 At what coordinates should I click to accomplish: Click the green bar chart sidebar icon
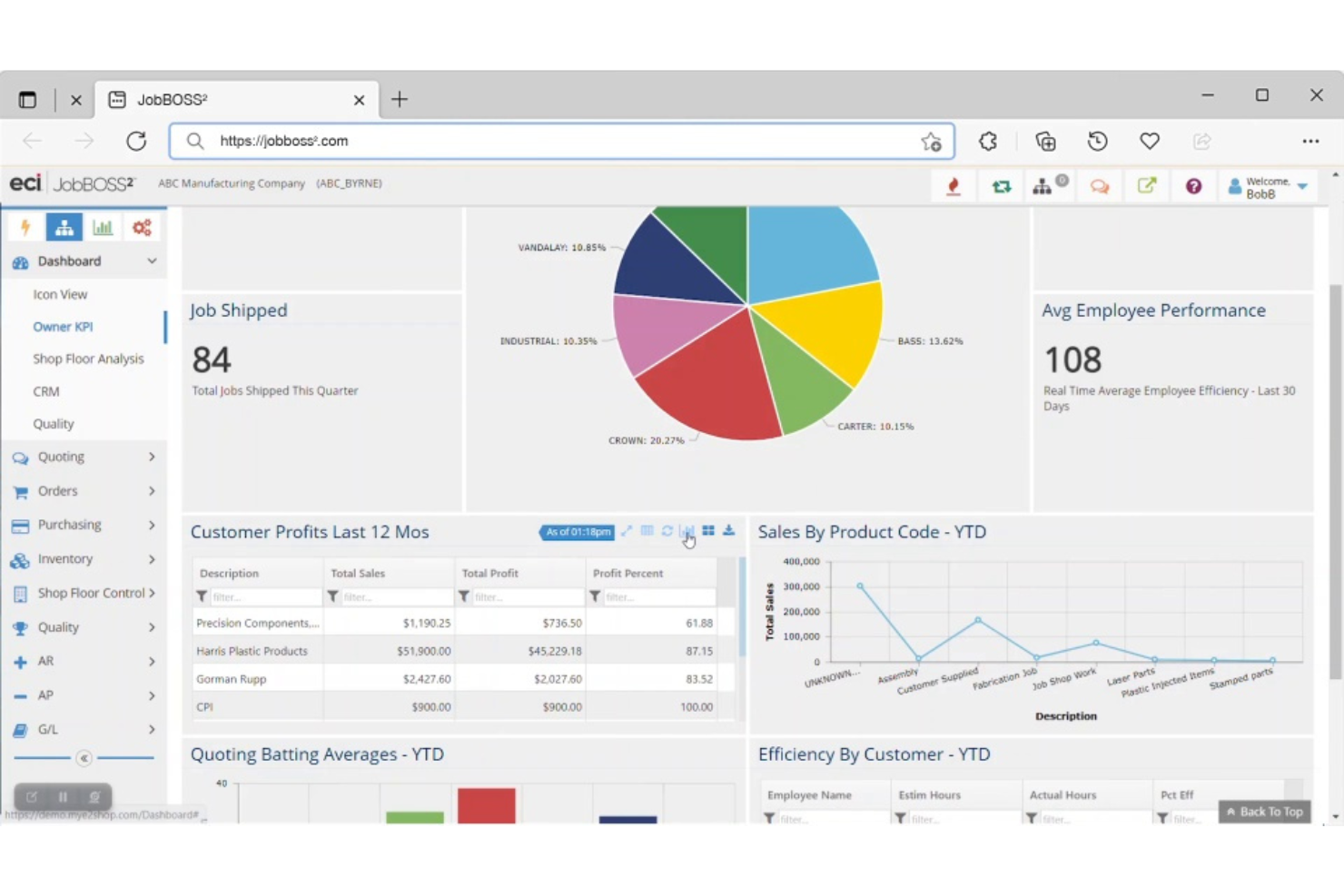coord(103,227)
